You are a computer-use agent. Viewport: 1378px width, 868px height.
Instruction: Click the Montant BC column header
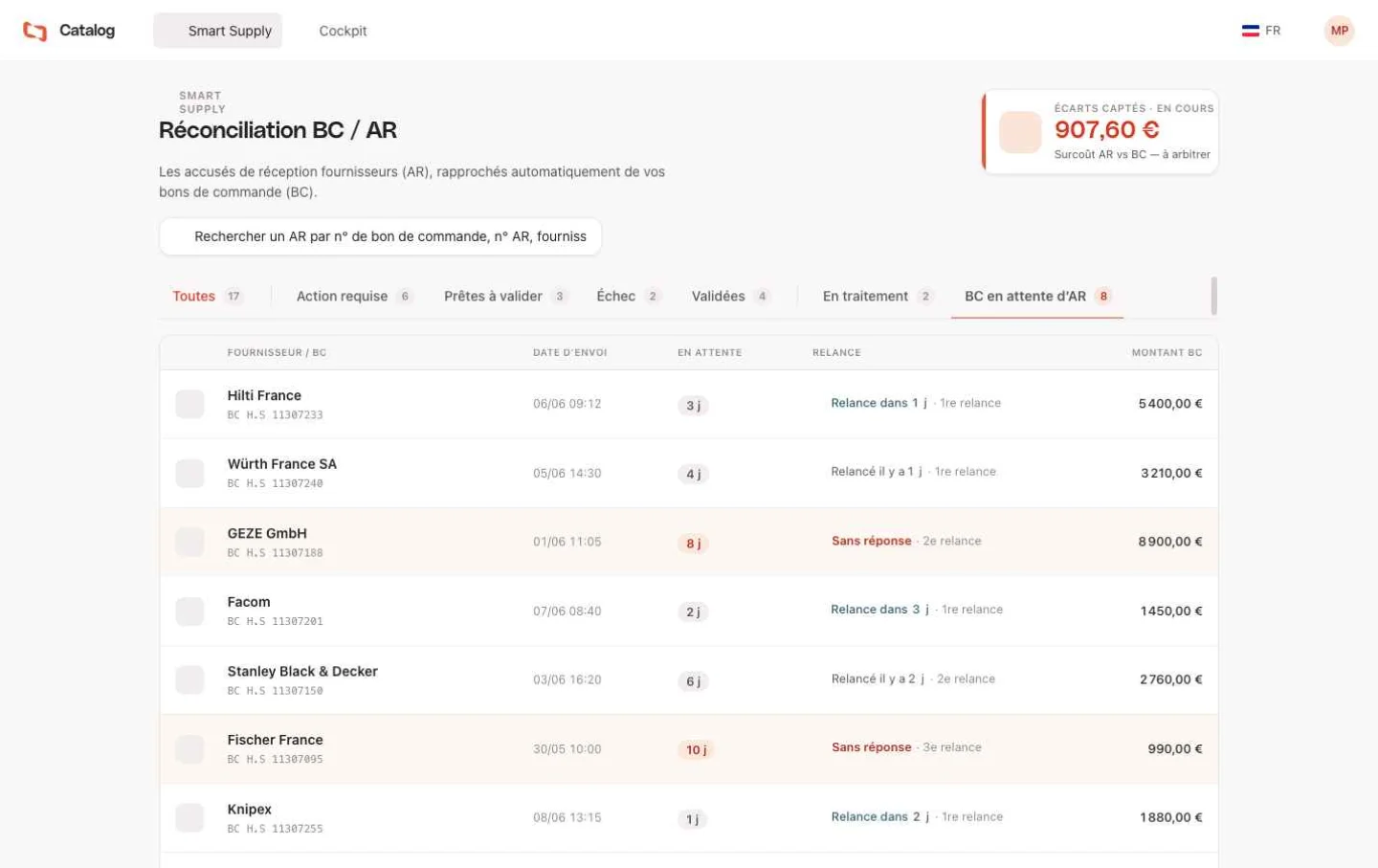tap(1167, 353)
